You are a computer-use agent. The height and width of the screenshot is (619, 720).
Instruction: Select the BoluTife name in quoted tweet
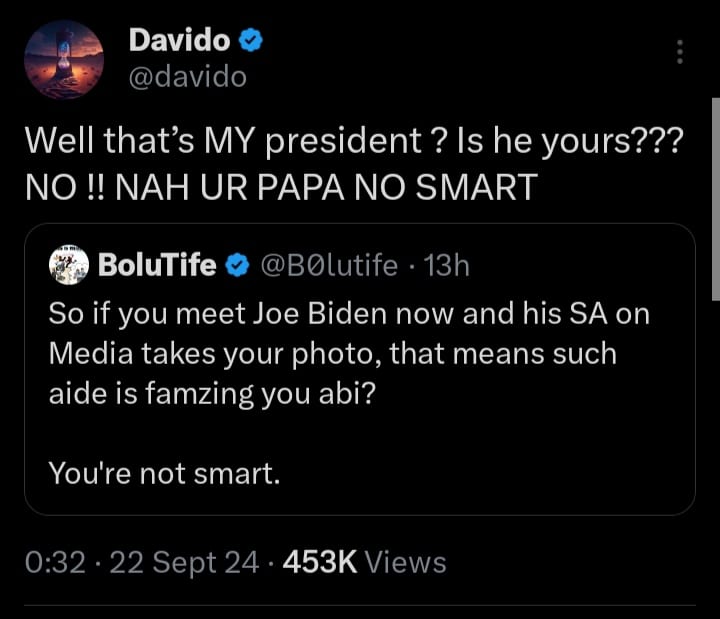pyautogui.click(x=157, y=266)
